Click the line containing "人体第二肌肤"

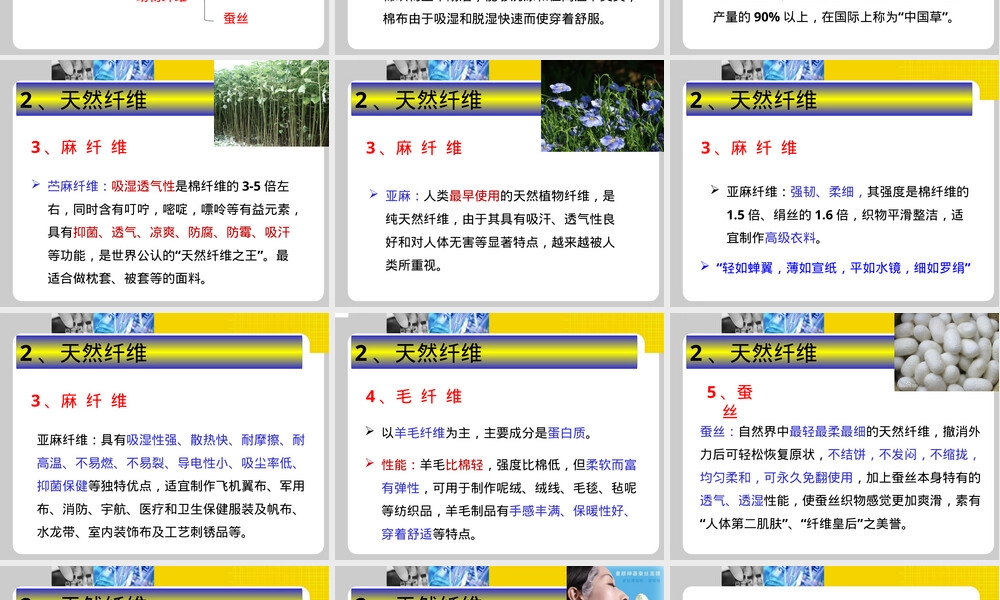(x=804, y=523)
